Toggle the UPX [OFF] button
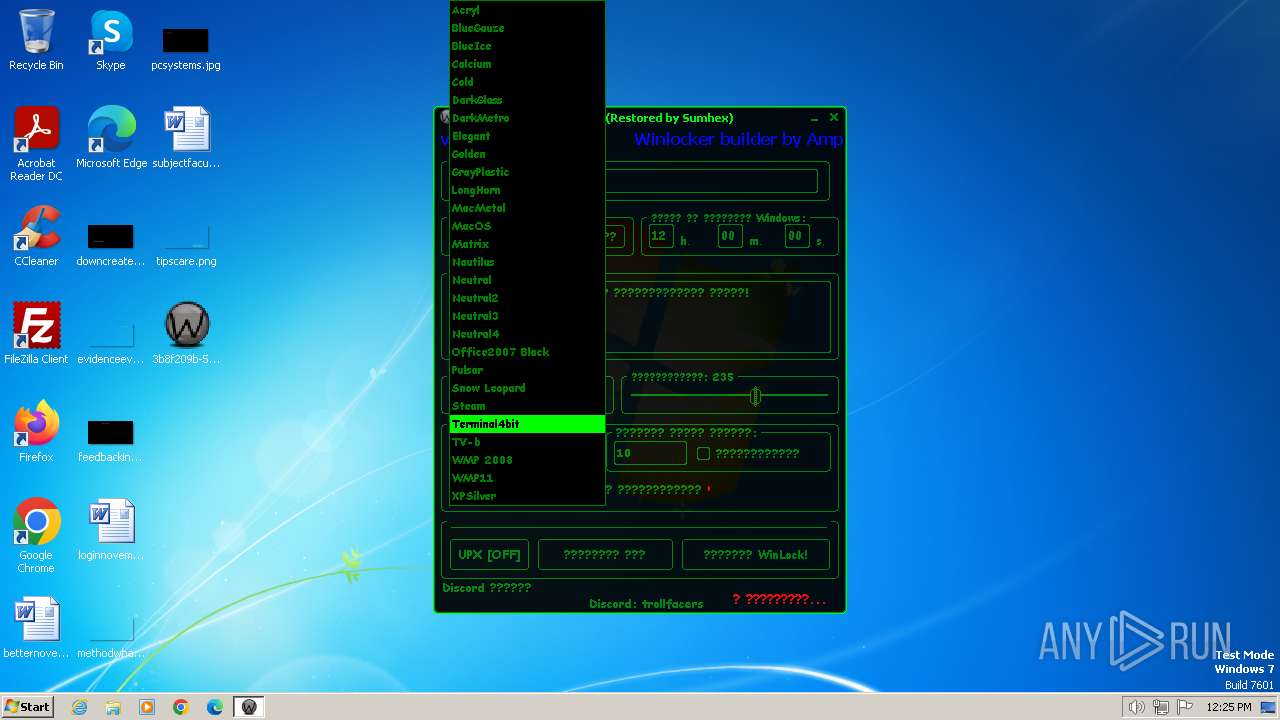 489,554
